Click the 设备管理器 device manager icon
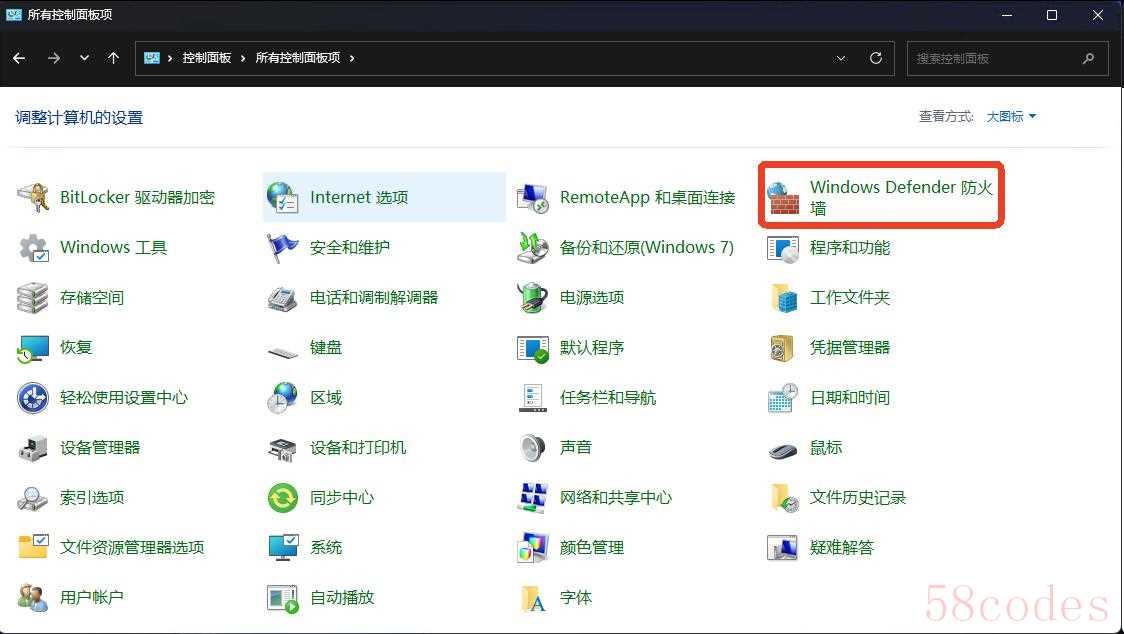Screen dimensions: 1124x634 pos(33,448)
